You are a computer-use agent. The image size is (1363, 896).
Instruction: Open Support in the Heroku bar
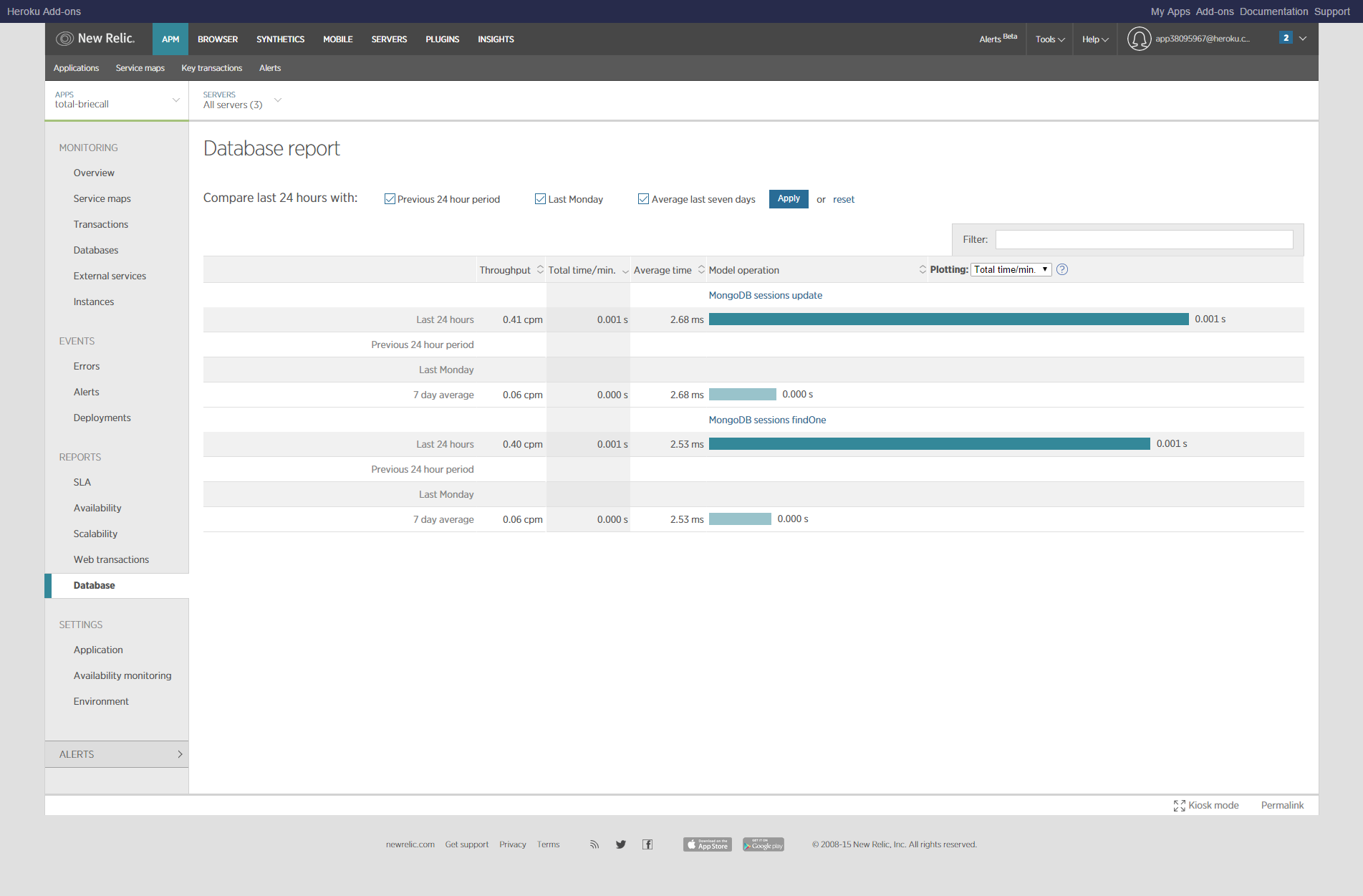click(1331, 11)
